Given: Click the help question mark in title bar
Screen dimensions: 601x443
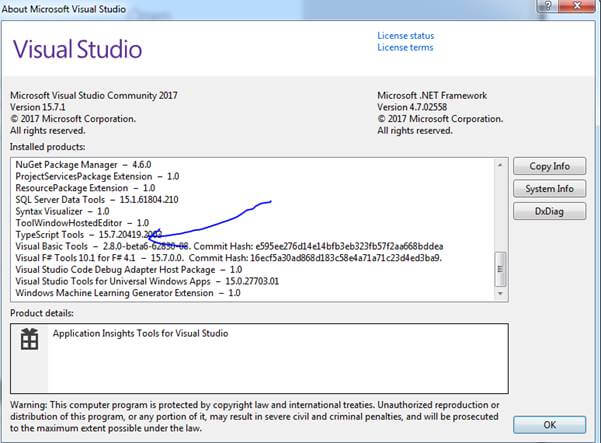Looking at the screenshot, I should 547,6.
